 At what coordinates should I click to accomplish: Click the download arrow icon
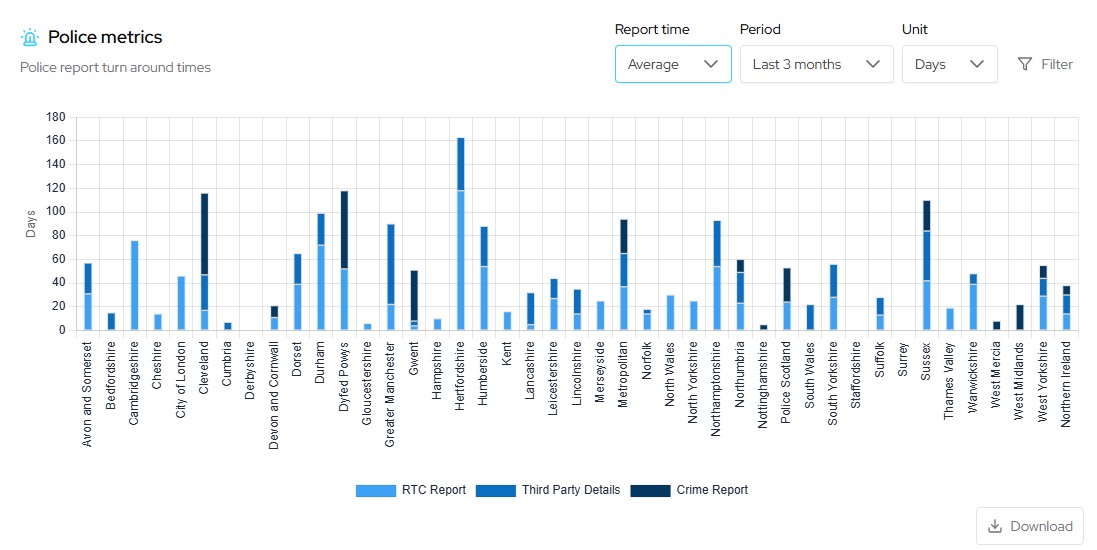point(994,526)
